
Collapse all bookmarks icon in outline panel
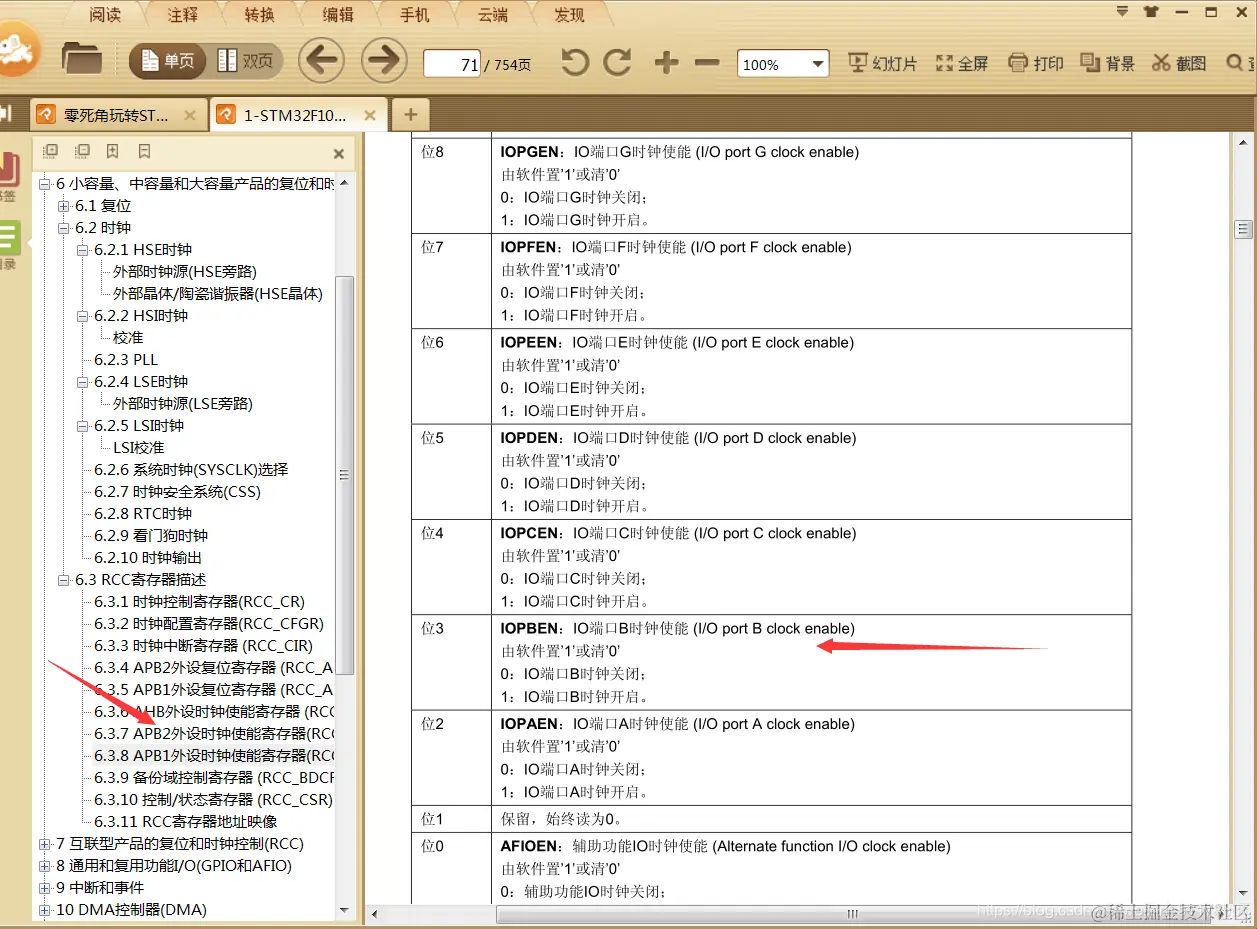point(82,152)
